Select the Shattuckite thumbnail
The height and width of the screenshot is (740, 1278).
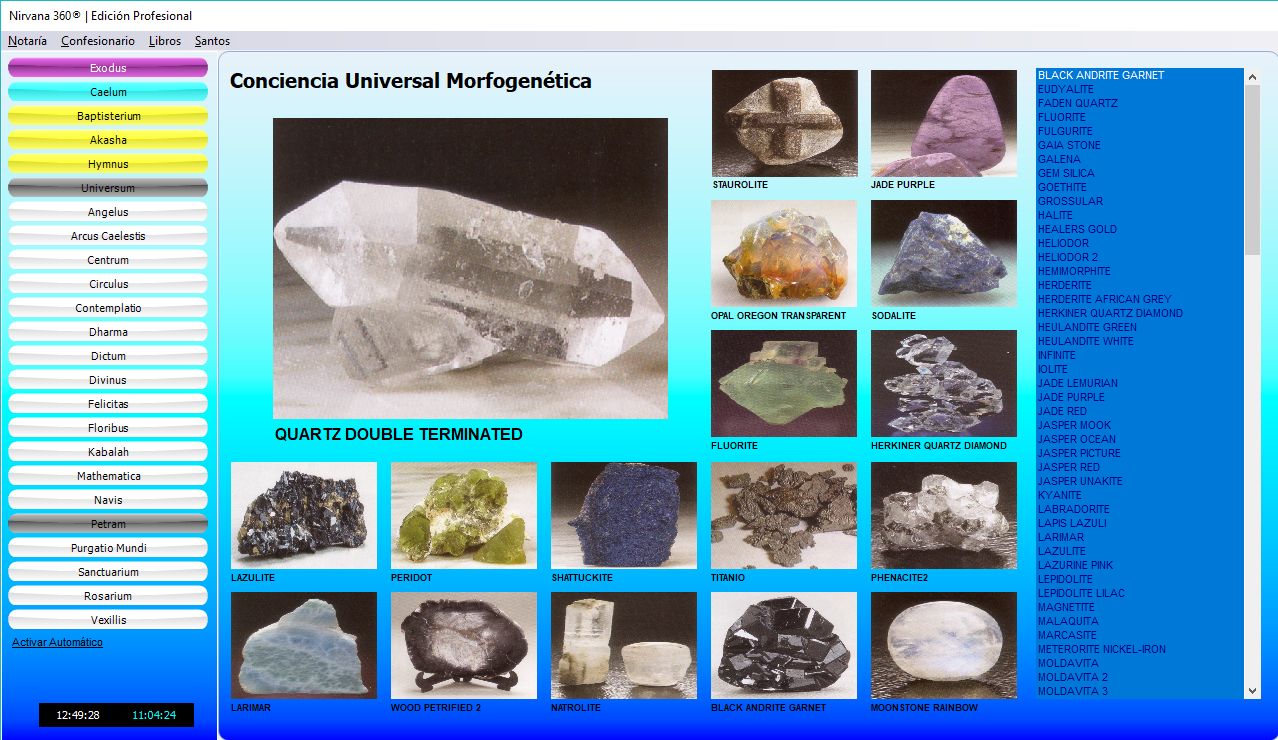pos(624,515)
